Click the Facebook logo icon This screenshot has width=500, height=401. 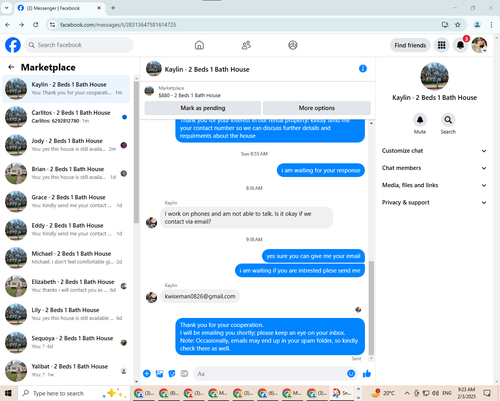pyautogui.click(x=13, y=45)
